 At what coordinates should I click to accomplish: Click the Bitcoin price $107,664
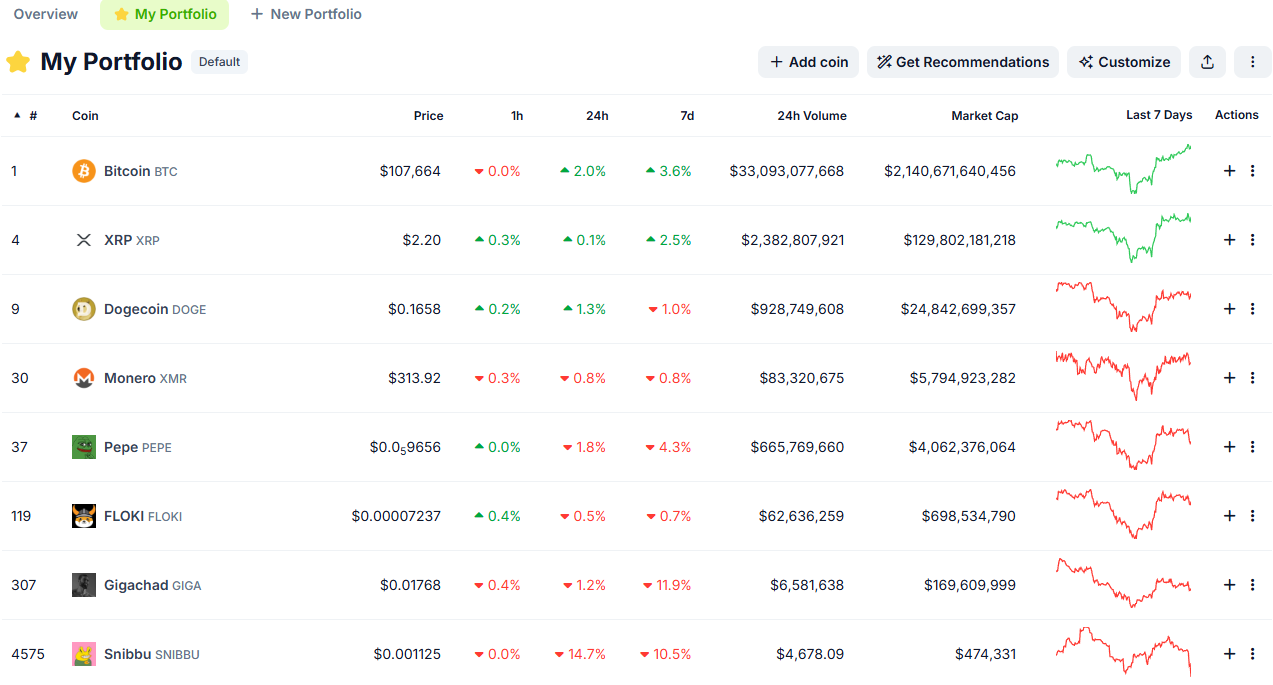point(410,171)
